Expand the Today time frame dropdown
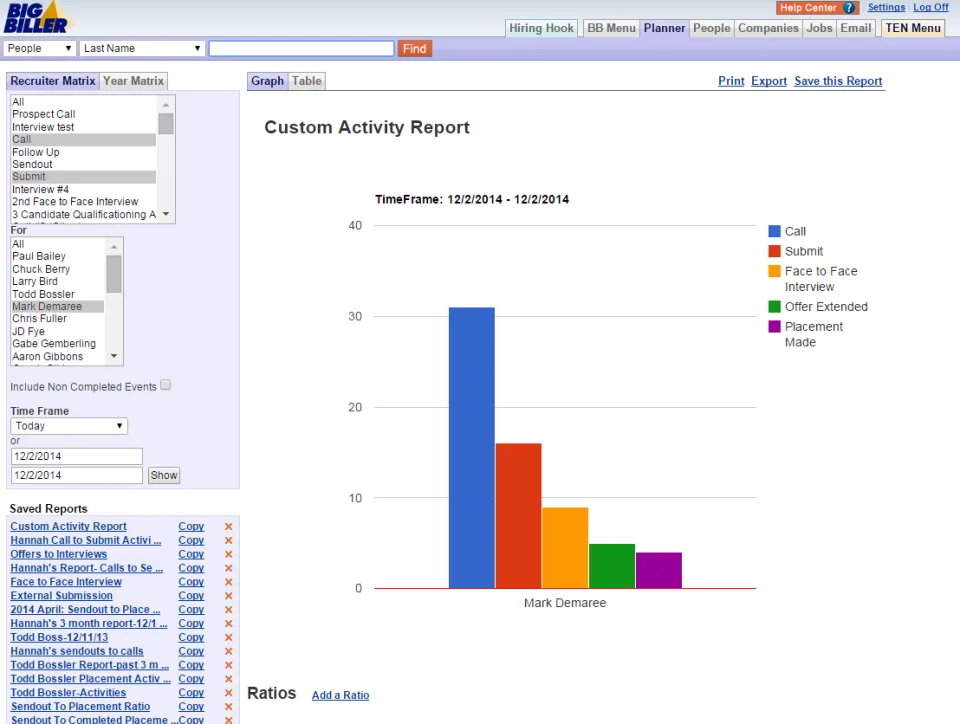960x724 pixels. [69, 426]
